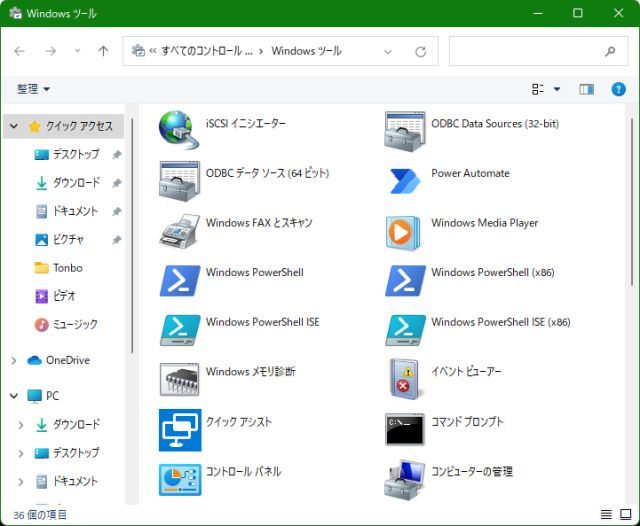Click the change view layout button
Image resolution: width=640 pixels, height=526 pixels.
(538, 89)
